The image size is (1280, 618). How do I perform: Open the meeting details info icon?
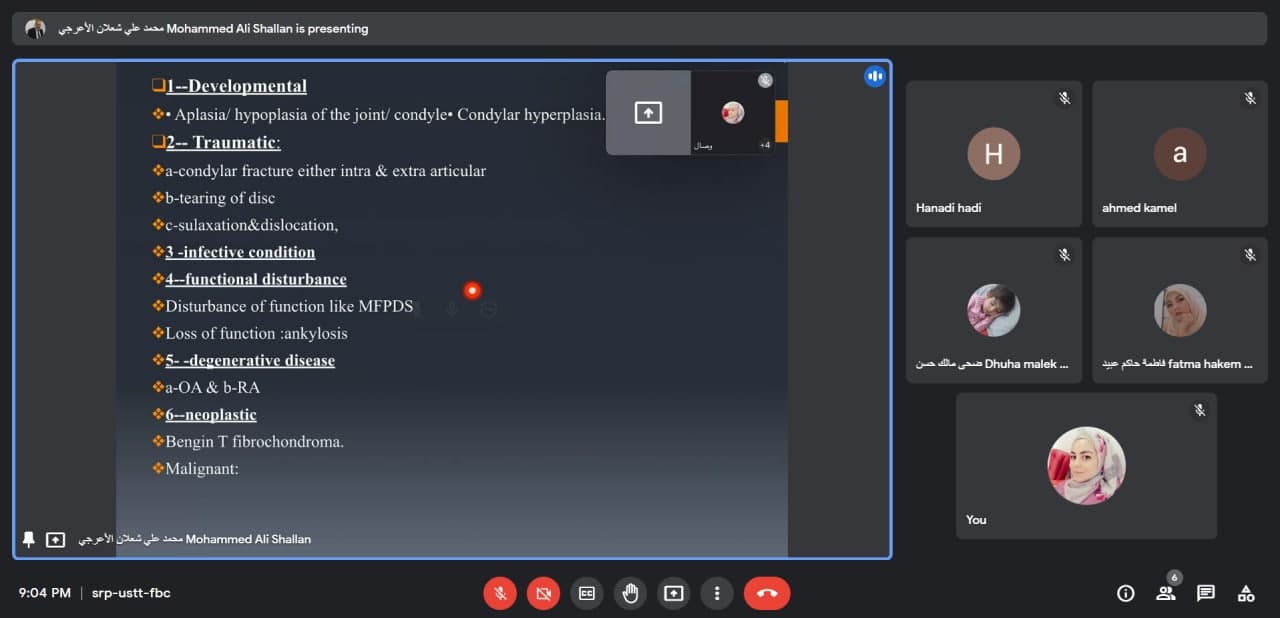(1126, 593)
